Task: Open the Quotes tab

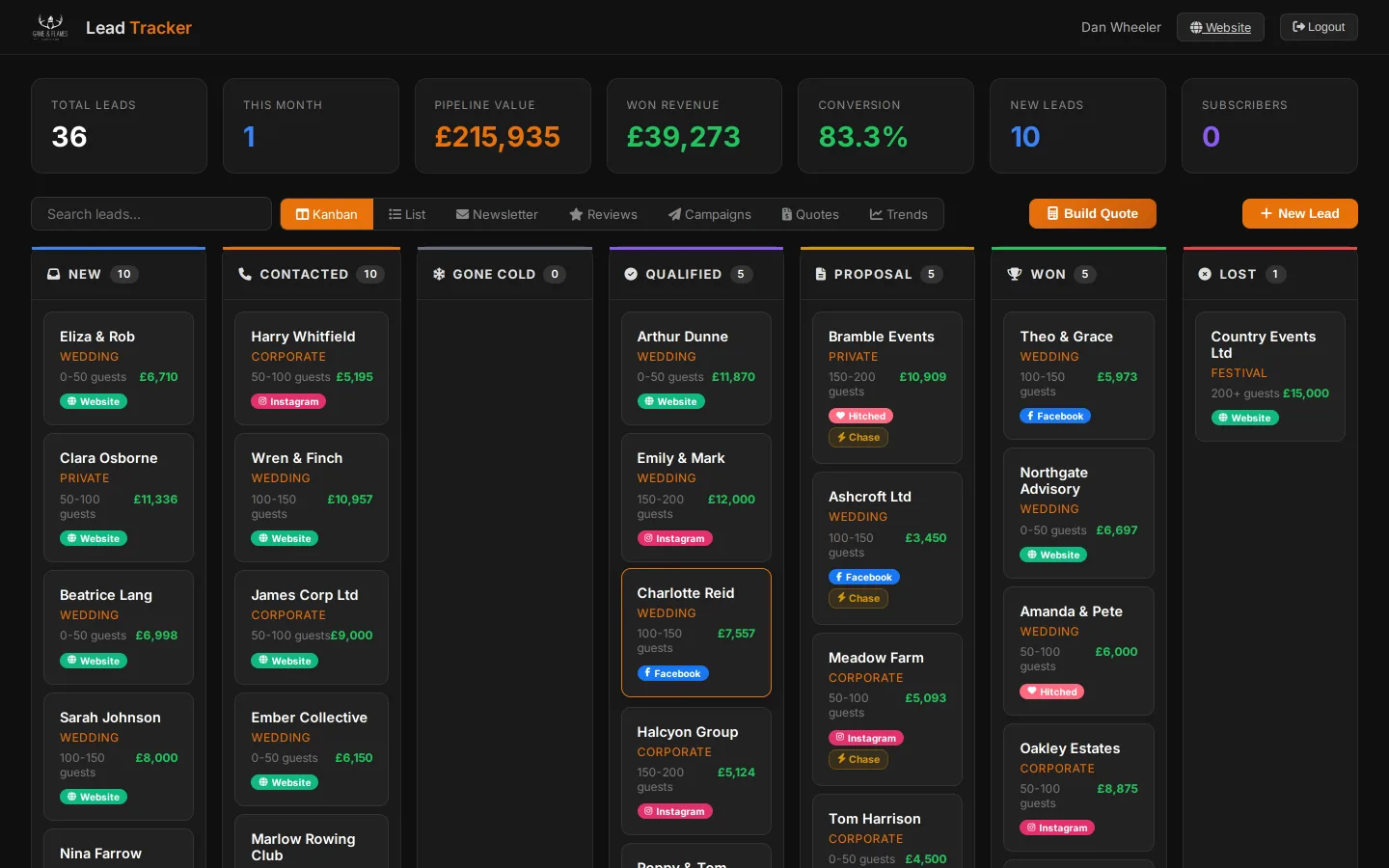Action: [810, 214]
